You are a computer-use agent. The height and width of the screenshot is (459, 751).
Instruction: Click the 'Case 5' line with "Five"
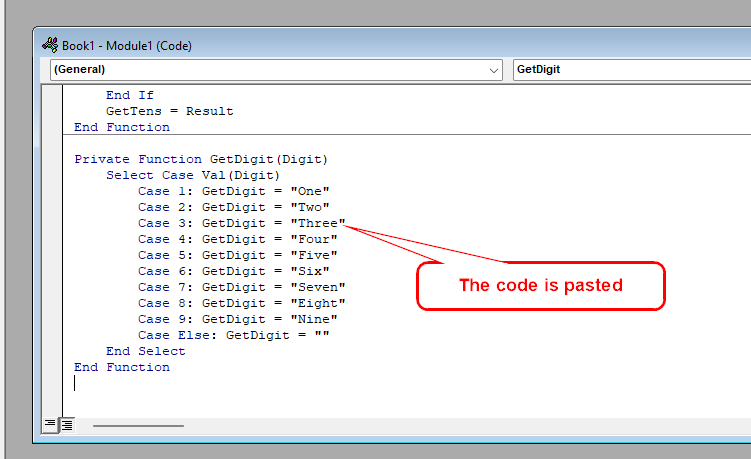point(238,255)
